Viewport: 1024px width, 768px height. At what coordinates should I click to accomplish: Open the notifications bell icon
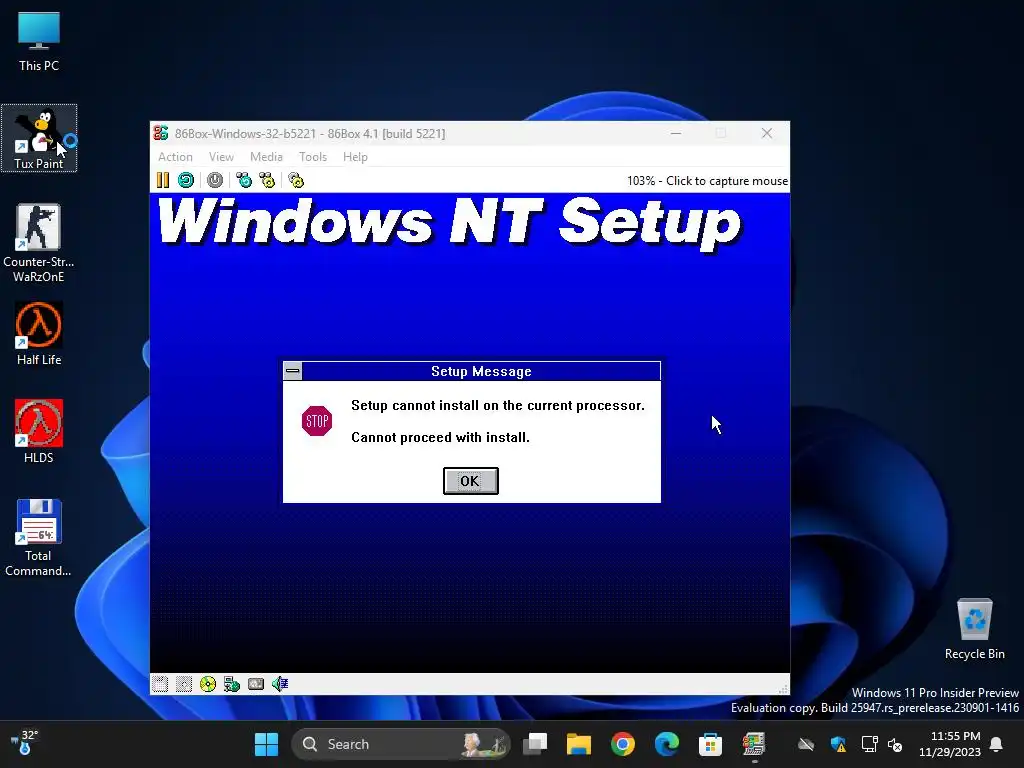click(997, 744)
